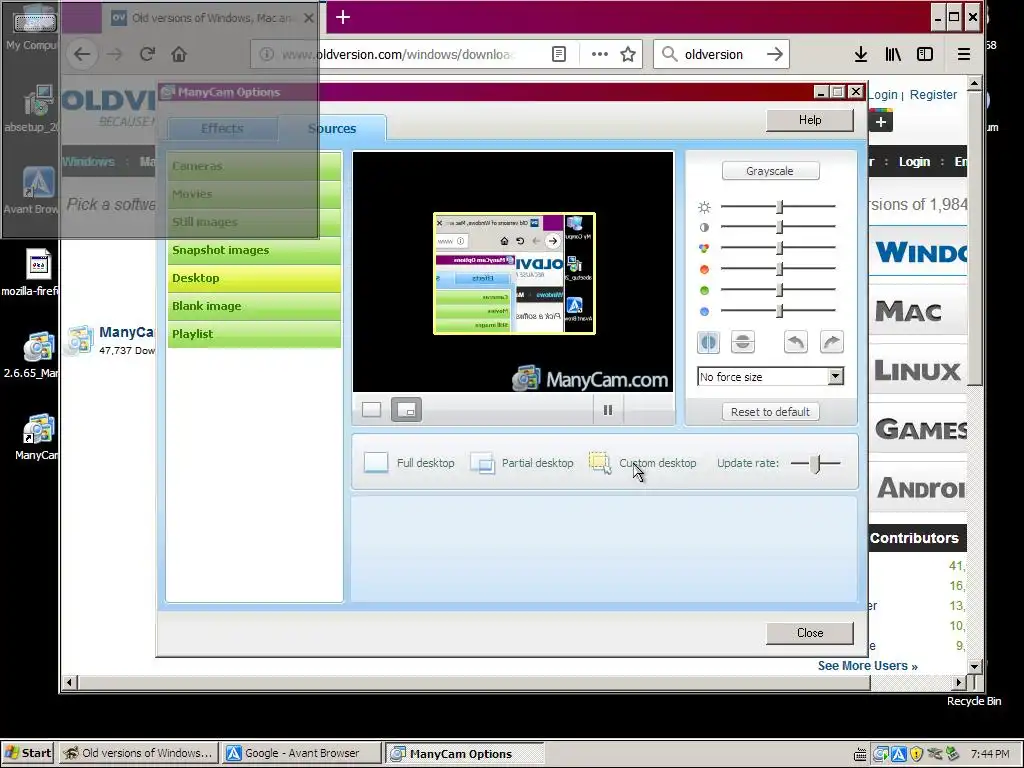Click the desktop preview thumbnail
Viewport: 1024px width, 768px height.
click(x=515, y=273)
